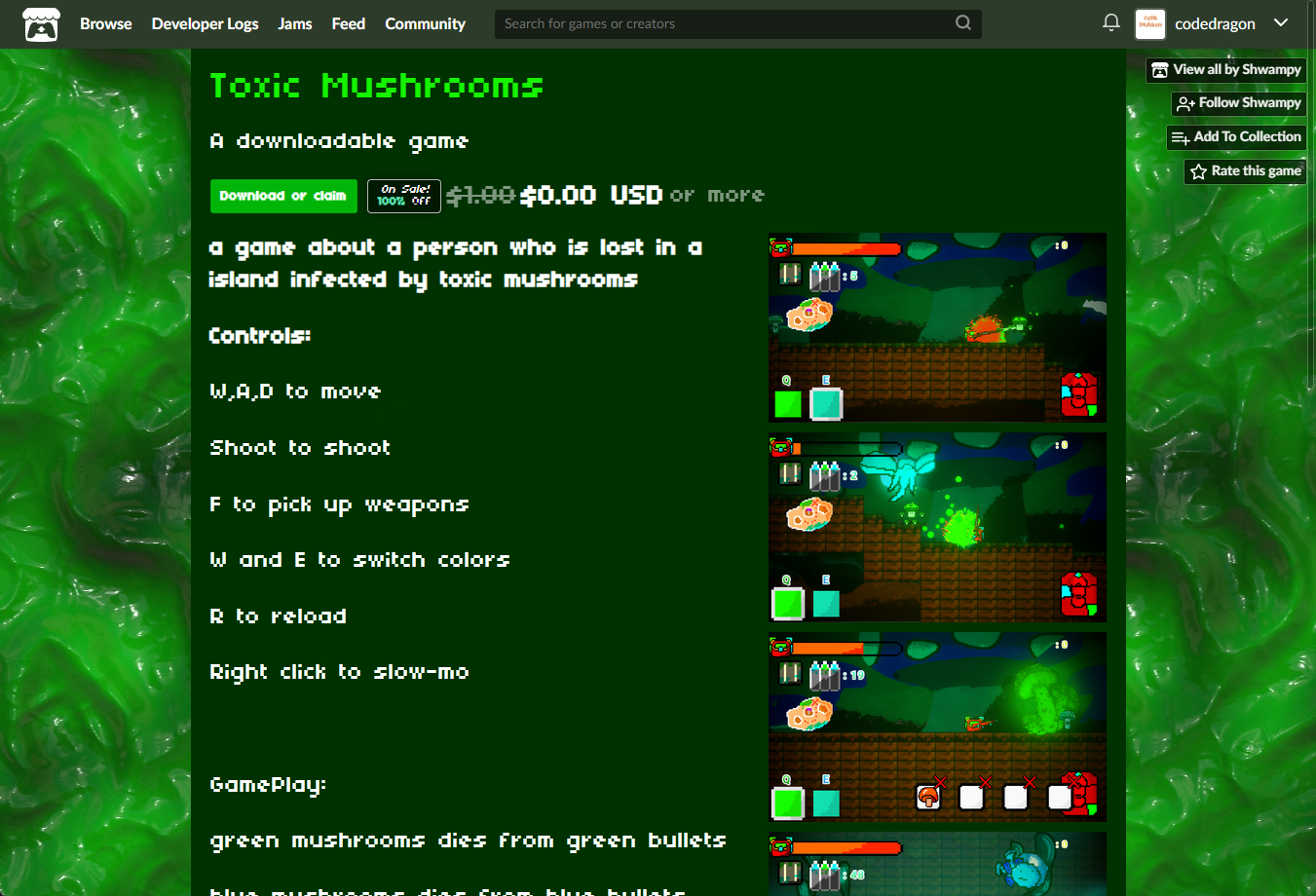
Task: Open the partially visible blue creature screenshot
Action: pos(937,864)
